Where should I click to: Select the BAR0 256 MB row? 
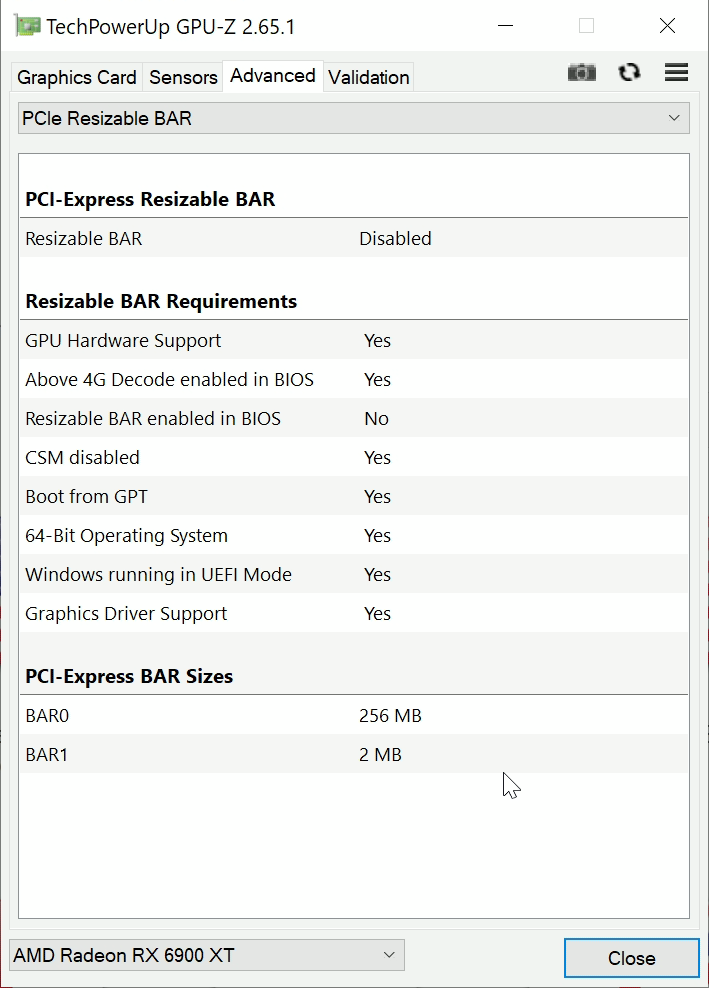click(354, 716)
